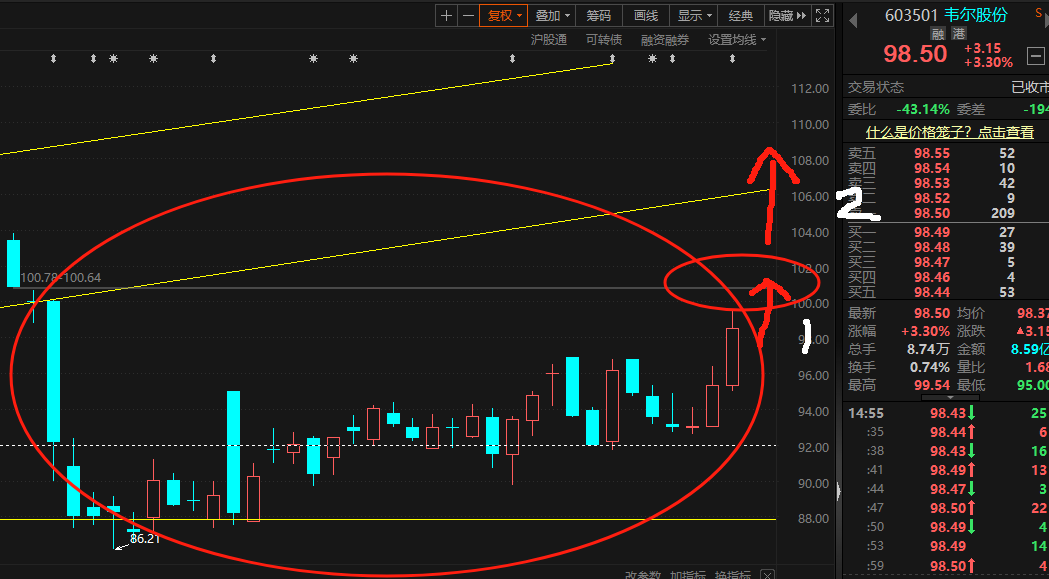Toggle the 可转债 indicator
Screen dimensions: 1049x579
(x=603, y=40)
